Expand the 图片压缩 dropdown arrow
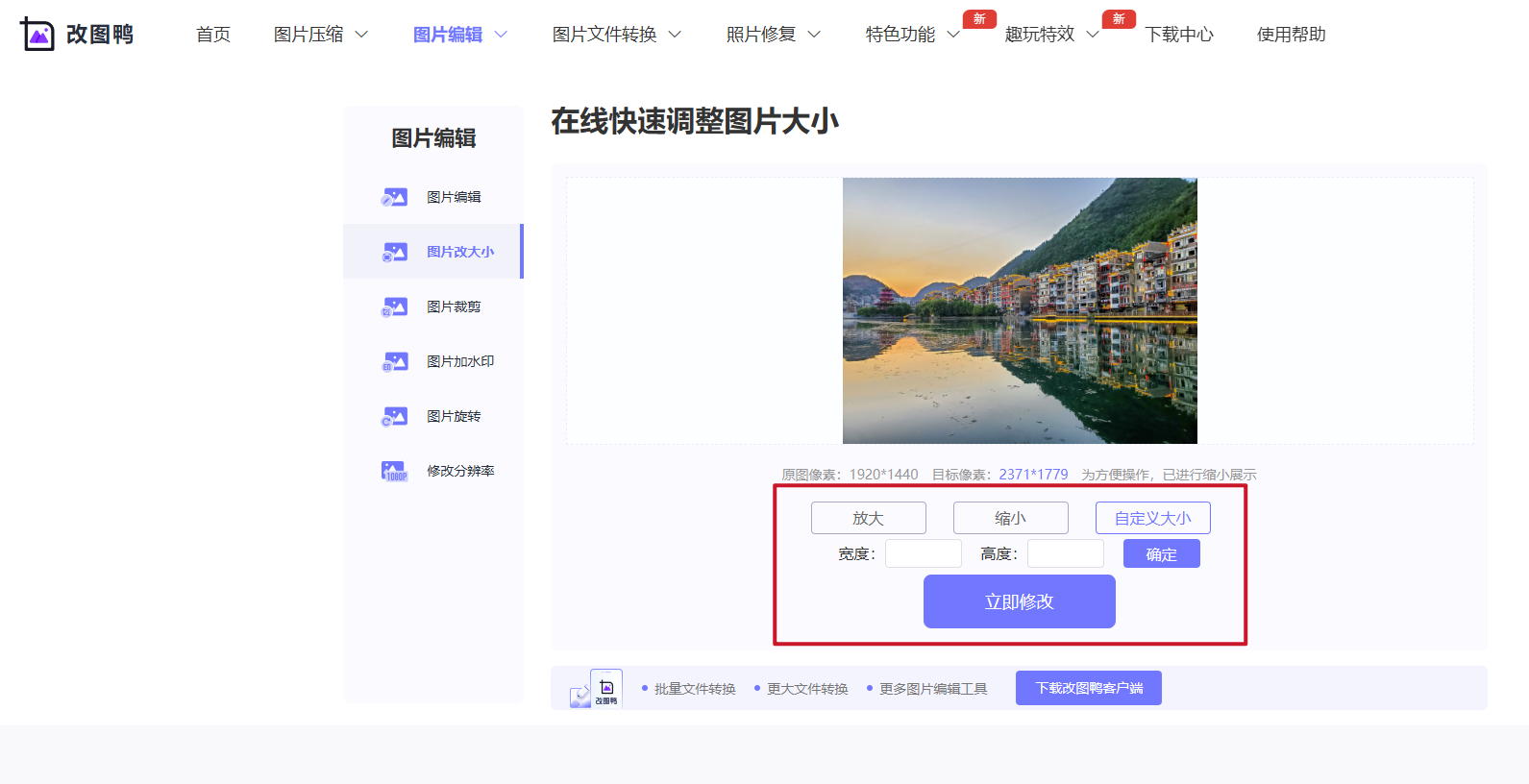The image size is (1529, 784). tap(361, 35)
